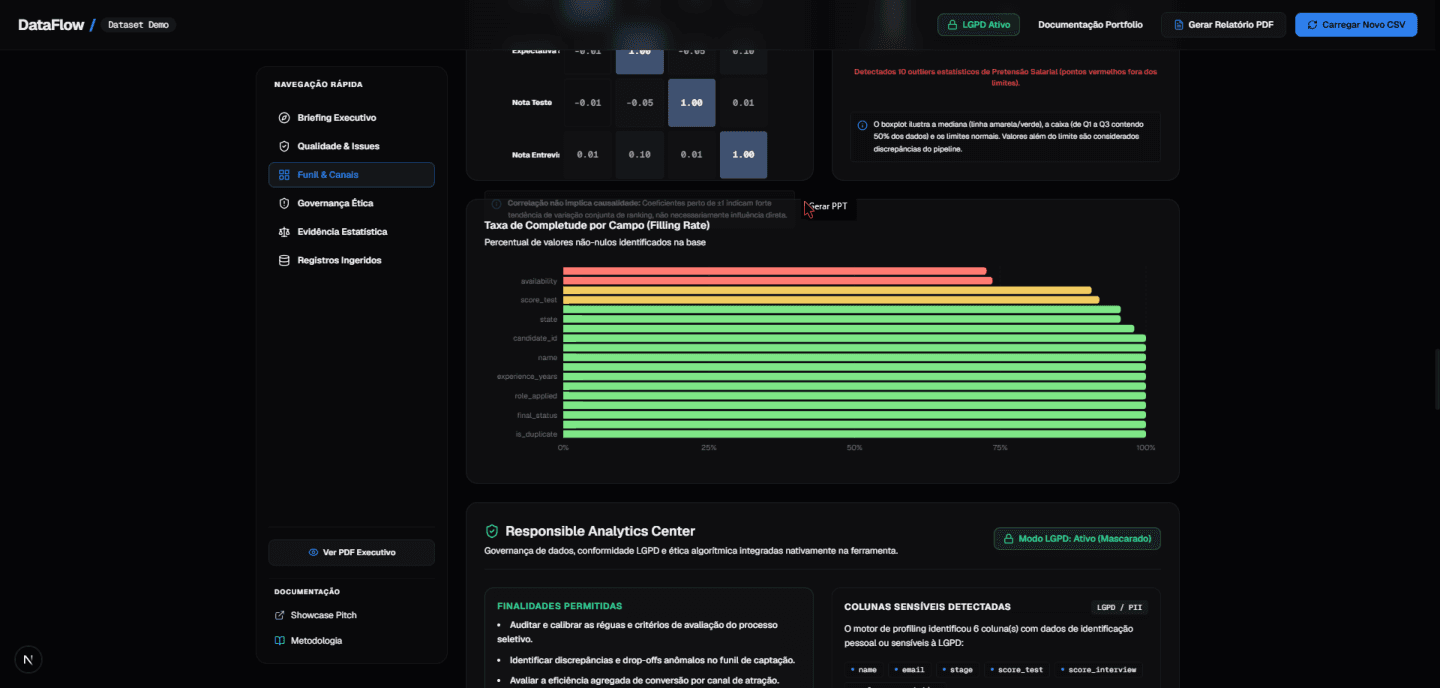Toggle Modo LGPD: Ativo (Mascarado)
The width and height of the screenshot is (1440, 688).
coord(1077,539)
